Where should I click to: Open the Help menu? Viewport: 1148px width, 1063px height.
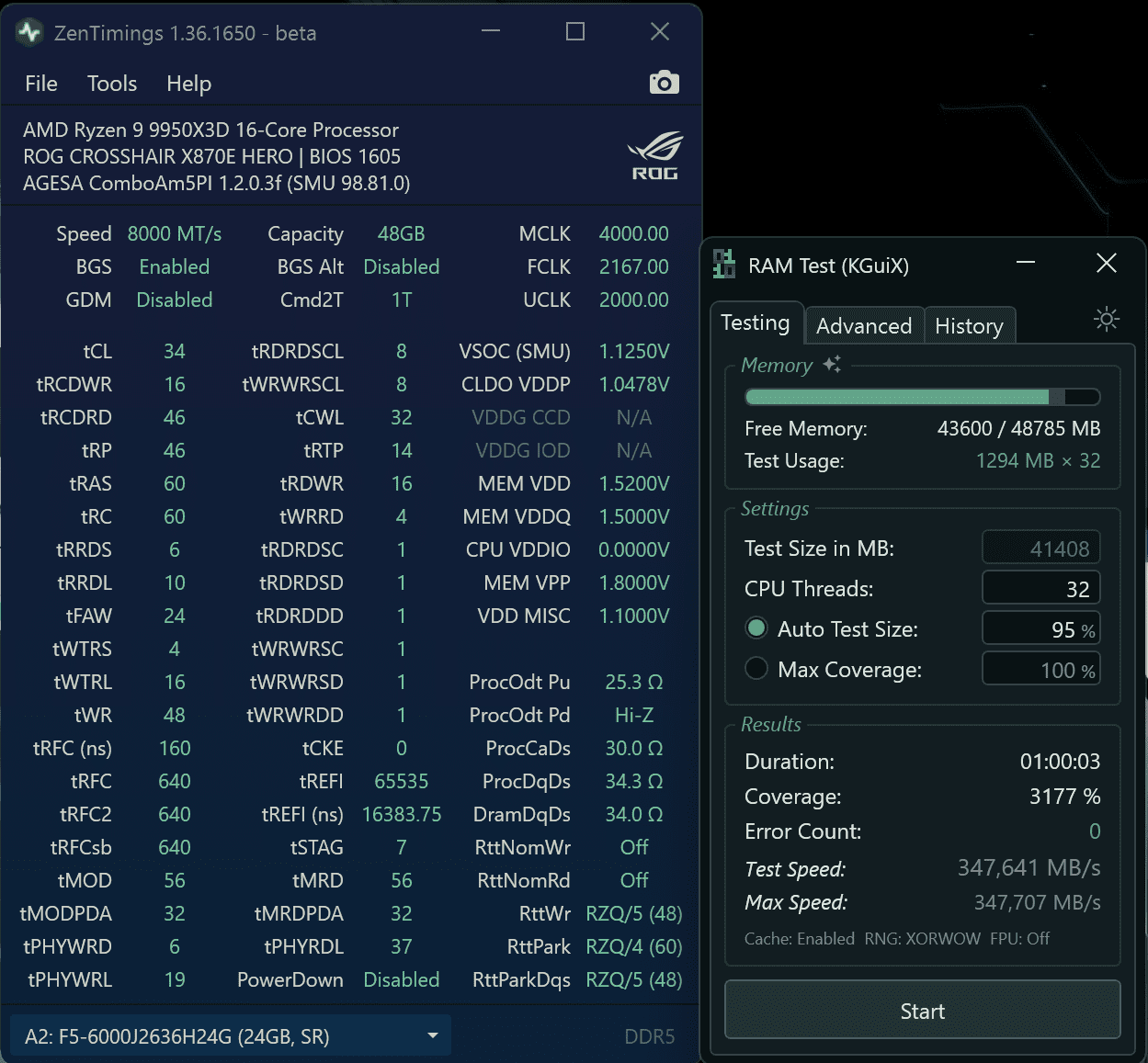point(188,84)
